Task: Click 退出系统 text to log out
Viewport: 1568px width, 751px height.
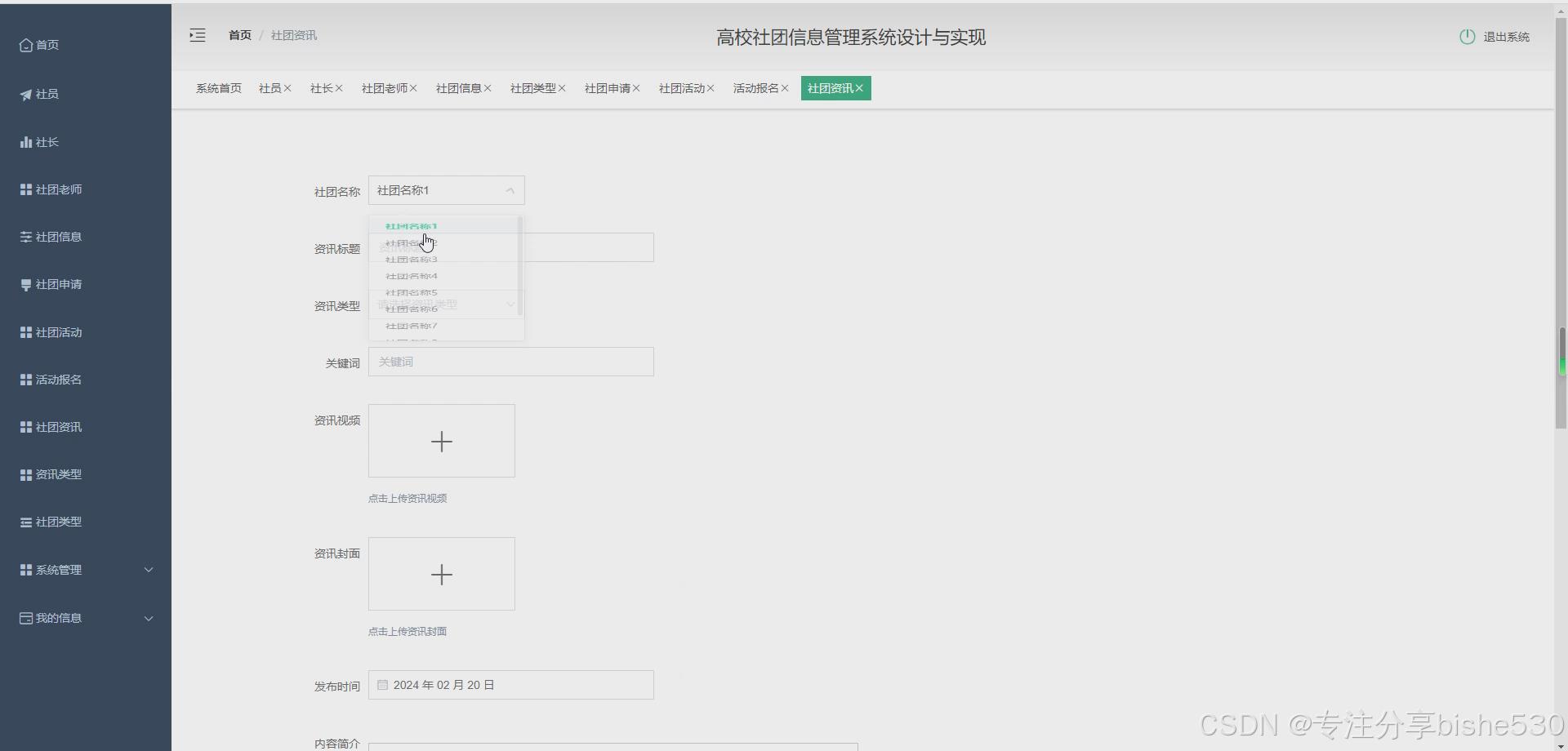Action: [x=1506, y=37]
